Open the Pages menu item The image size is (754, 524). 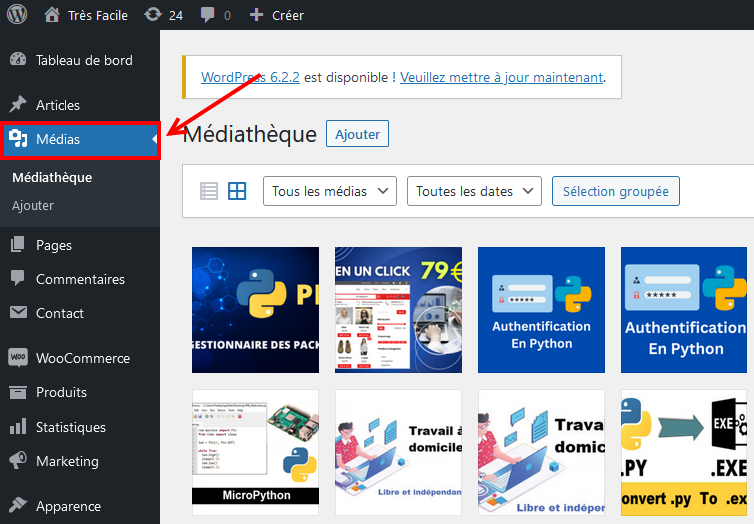click(x=54, y=245)
